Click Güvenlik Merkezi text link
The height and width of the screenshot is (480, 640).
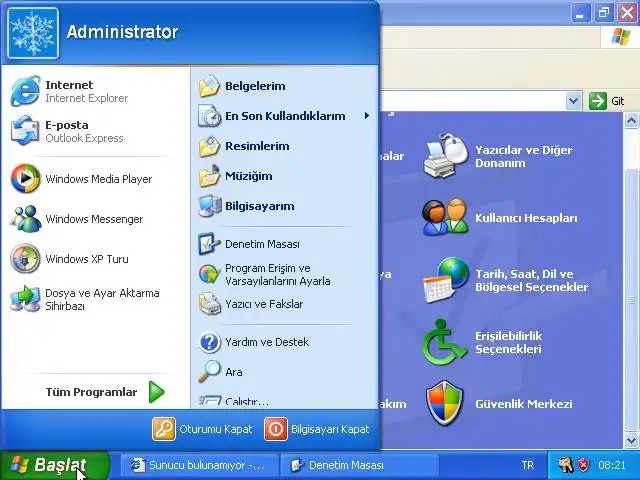524,404
